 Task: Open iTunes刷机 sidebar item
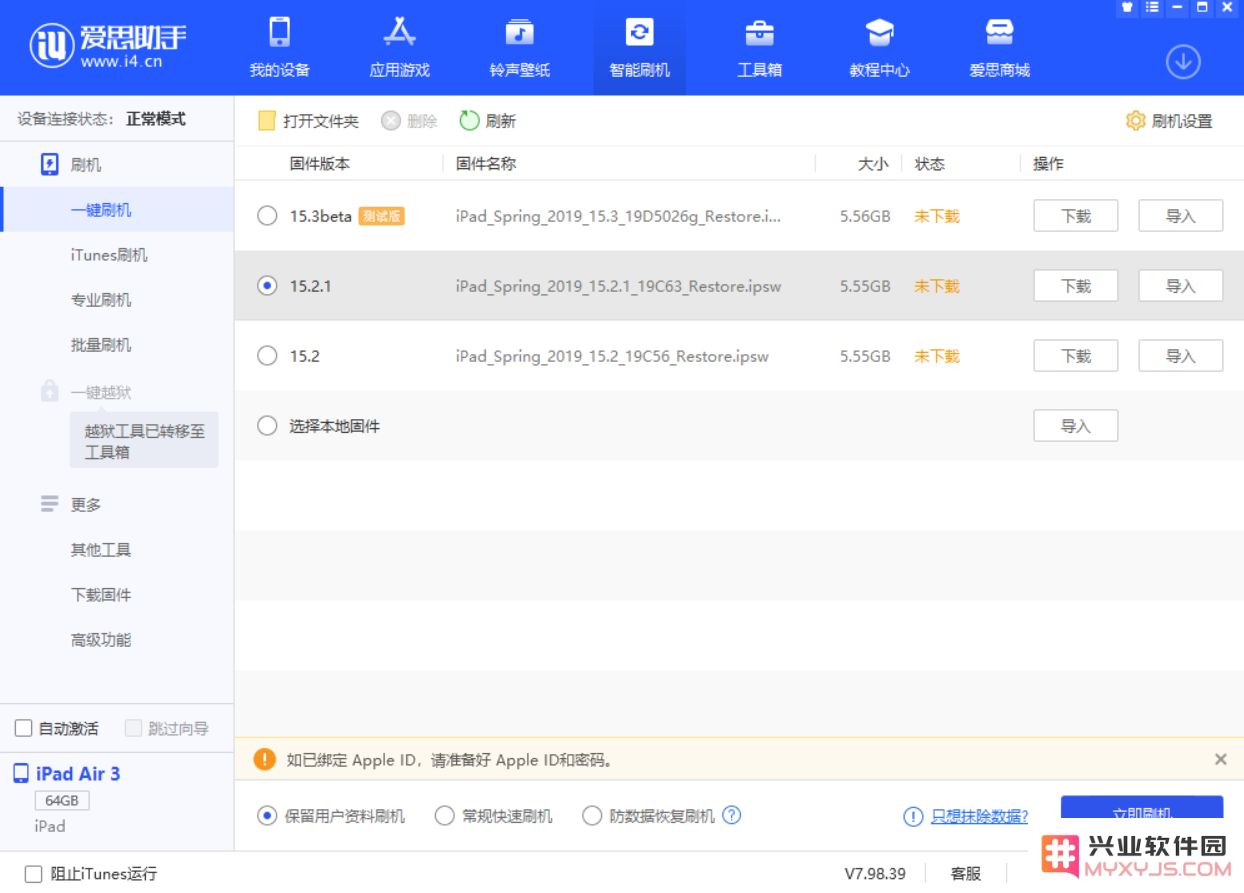[x=109, y=255]
